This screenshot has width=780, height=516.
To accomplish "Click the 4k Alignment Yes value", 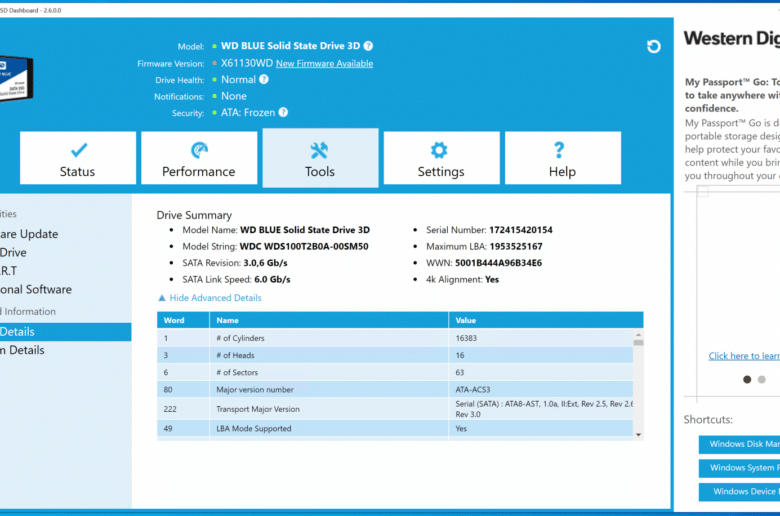I will point(491,279).
